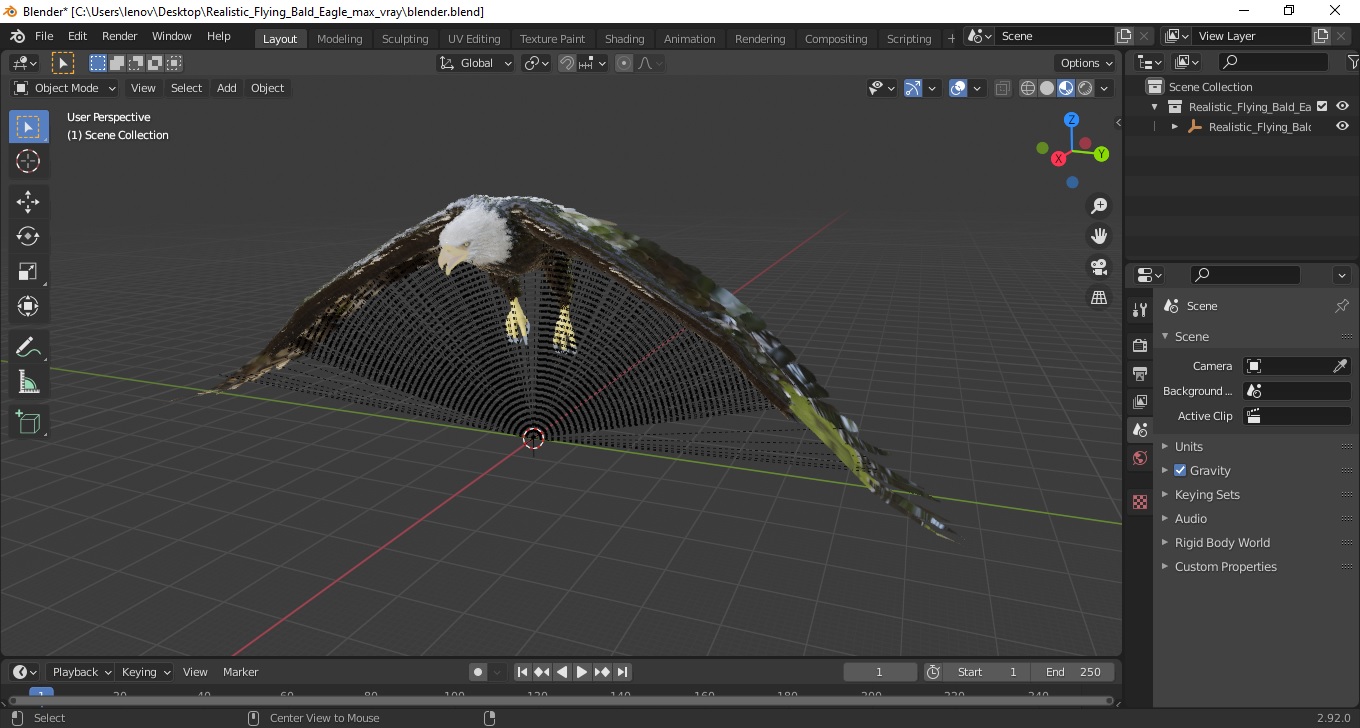Image resolution: width=1360 pixels, height=728 pixels.
Task: Select the Rotate tool
Action: 28,237
